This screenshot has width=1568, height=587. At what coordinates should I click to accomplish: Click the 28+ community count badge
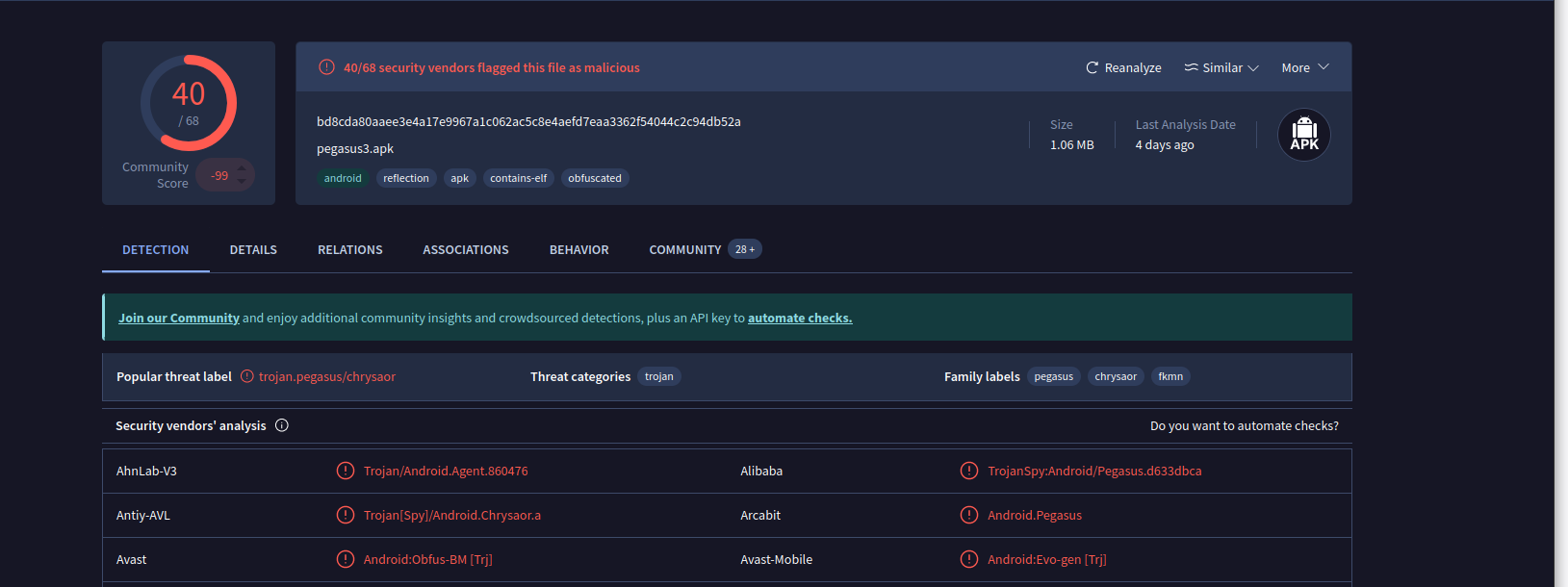point(745,249)
